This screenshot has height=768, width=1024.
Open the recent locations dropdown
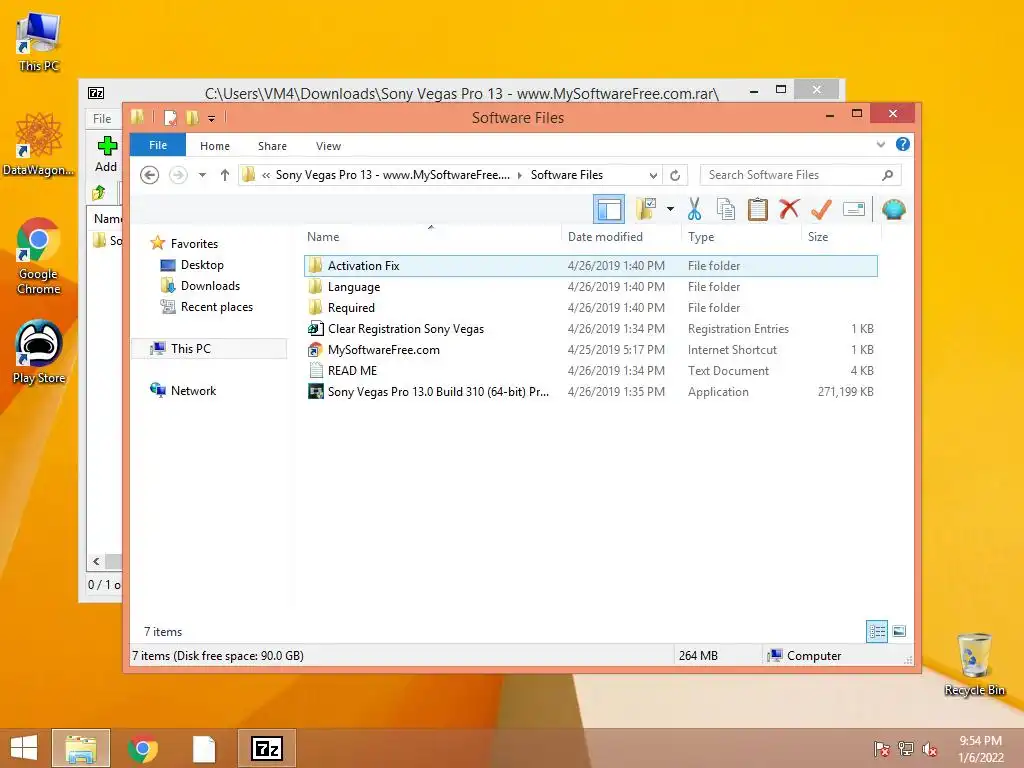202,175
